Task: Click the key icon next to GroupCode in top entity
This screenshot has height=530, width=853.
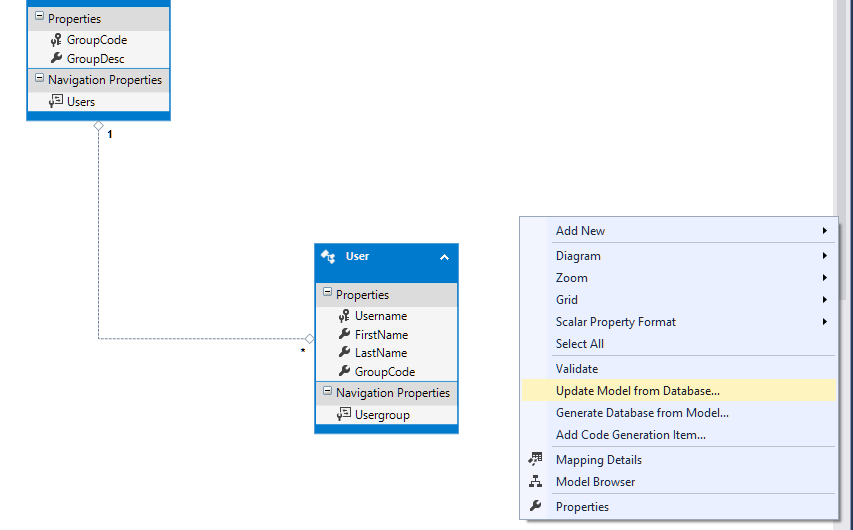Action: (56, 40)
